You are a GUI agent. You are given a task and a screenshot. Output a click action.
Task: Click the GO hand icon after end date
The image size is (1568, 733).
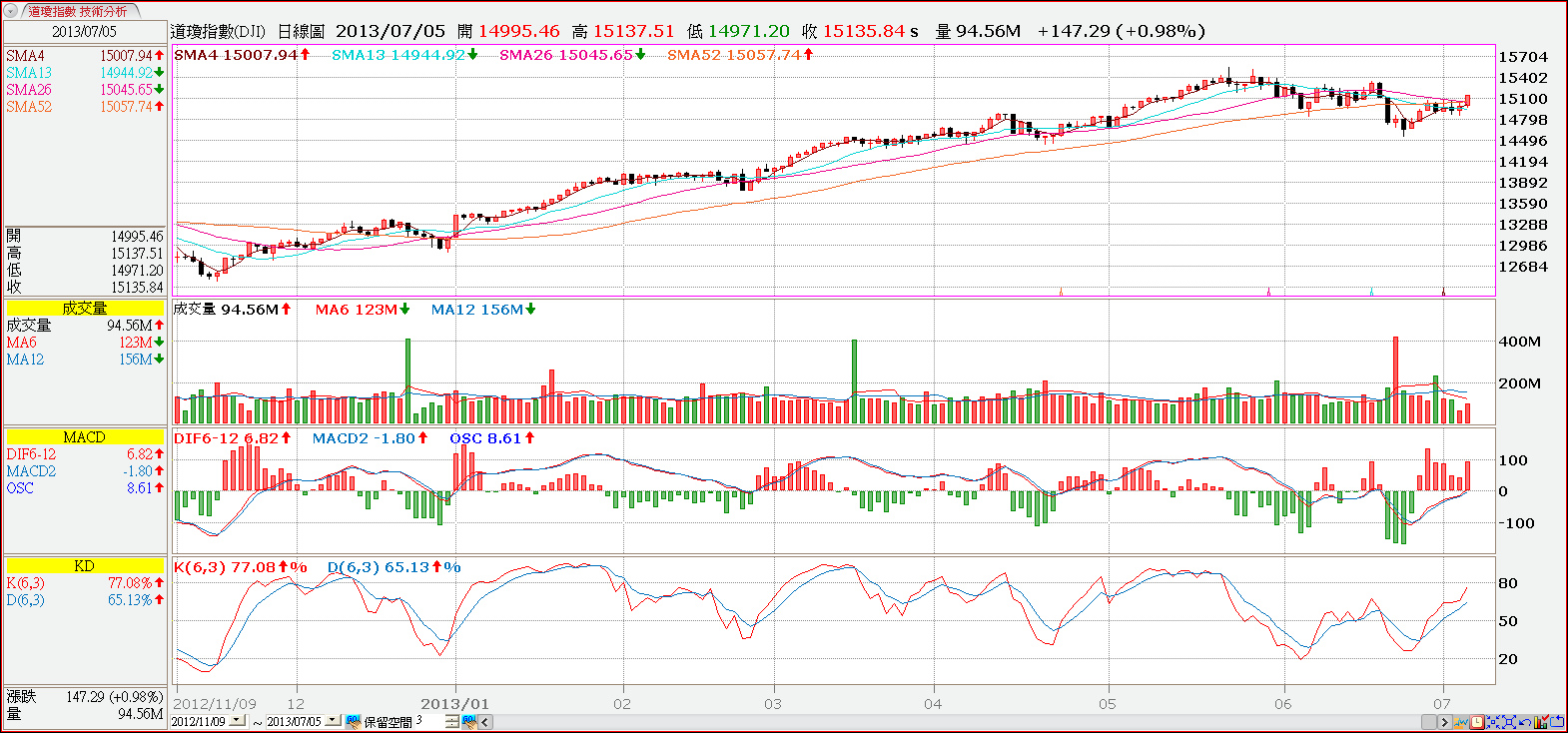[x=354, y=721]
